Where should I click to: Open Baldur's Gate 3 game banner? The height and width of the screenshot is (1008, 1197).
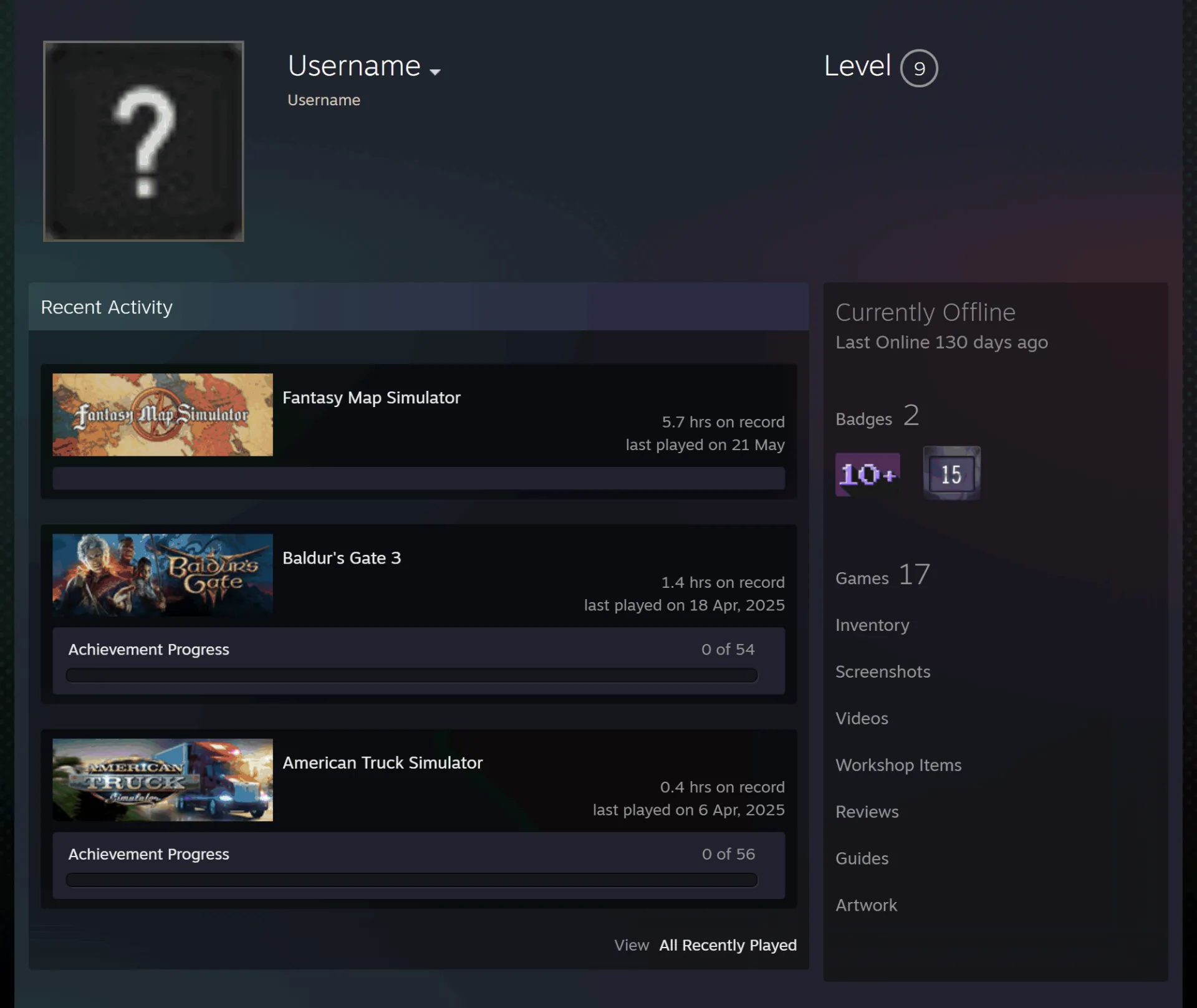point(163,575)
